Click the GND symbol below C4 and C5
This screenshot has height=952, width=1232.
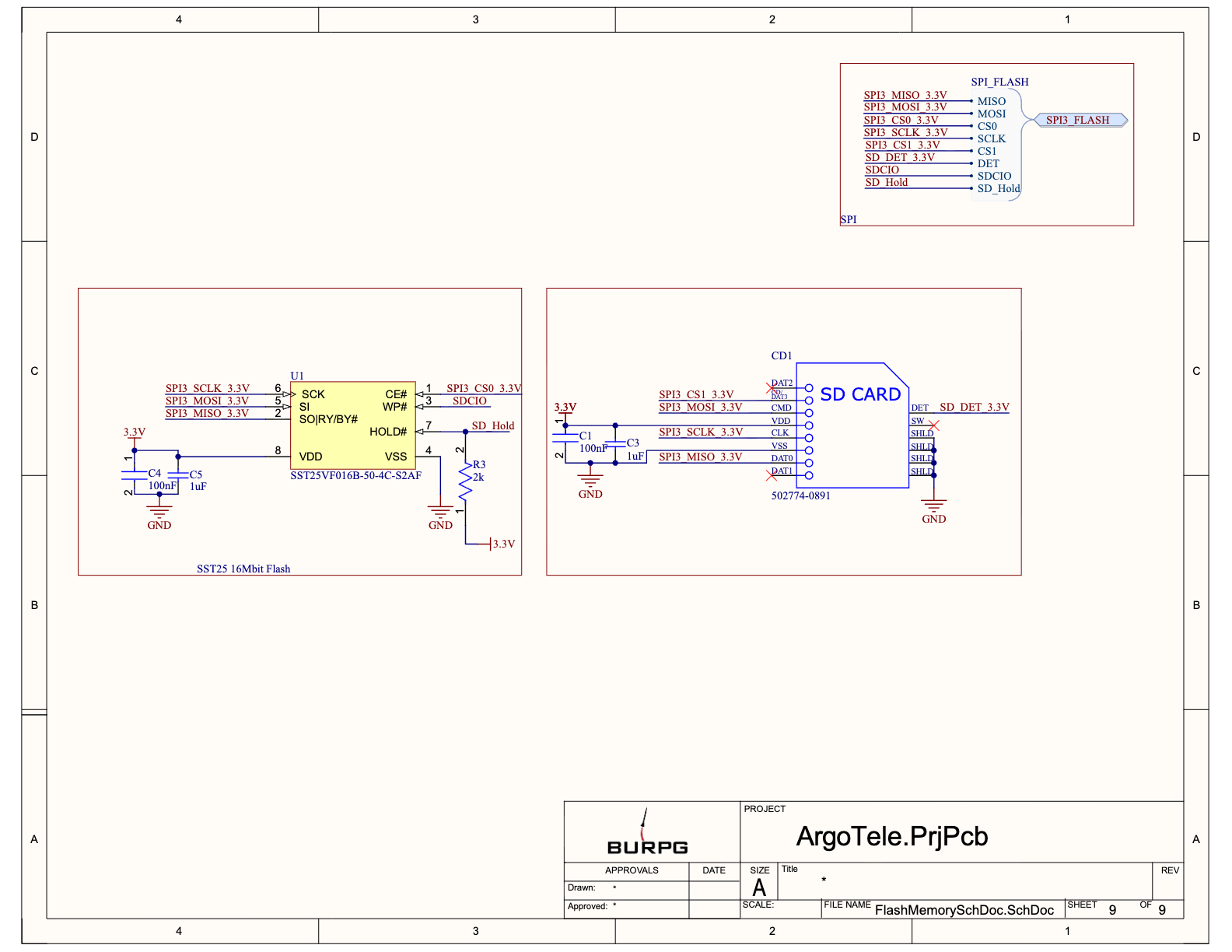click(159, 513)
